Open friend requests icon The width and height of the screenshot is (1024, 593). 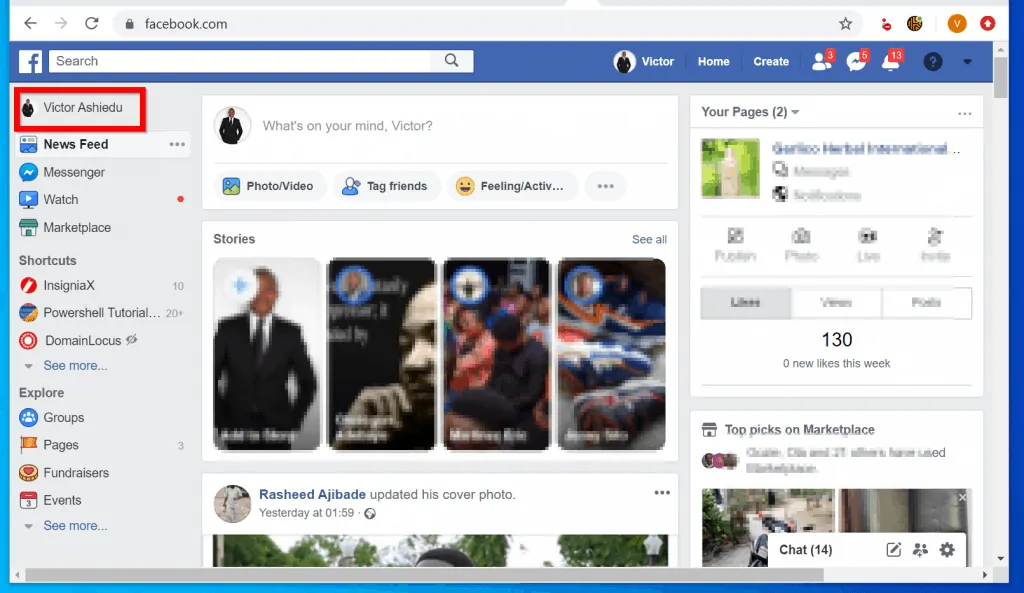click(822, 61)
